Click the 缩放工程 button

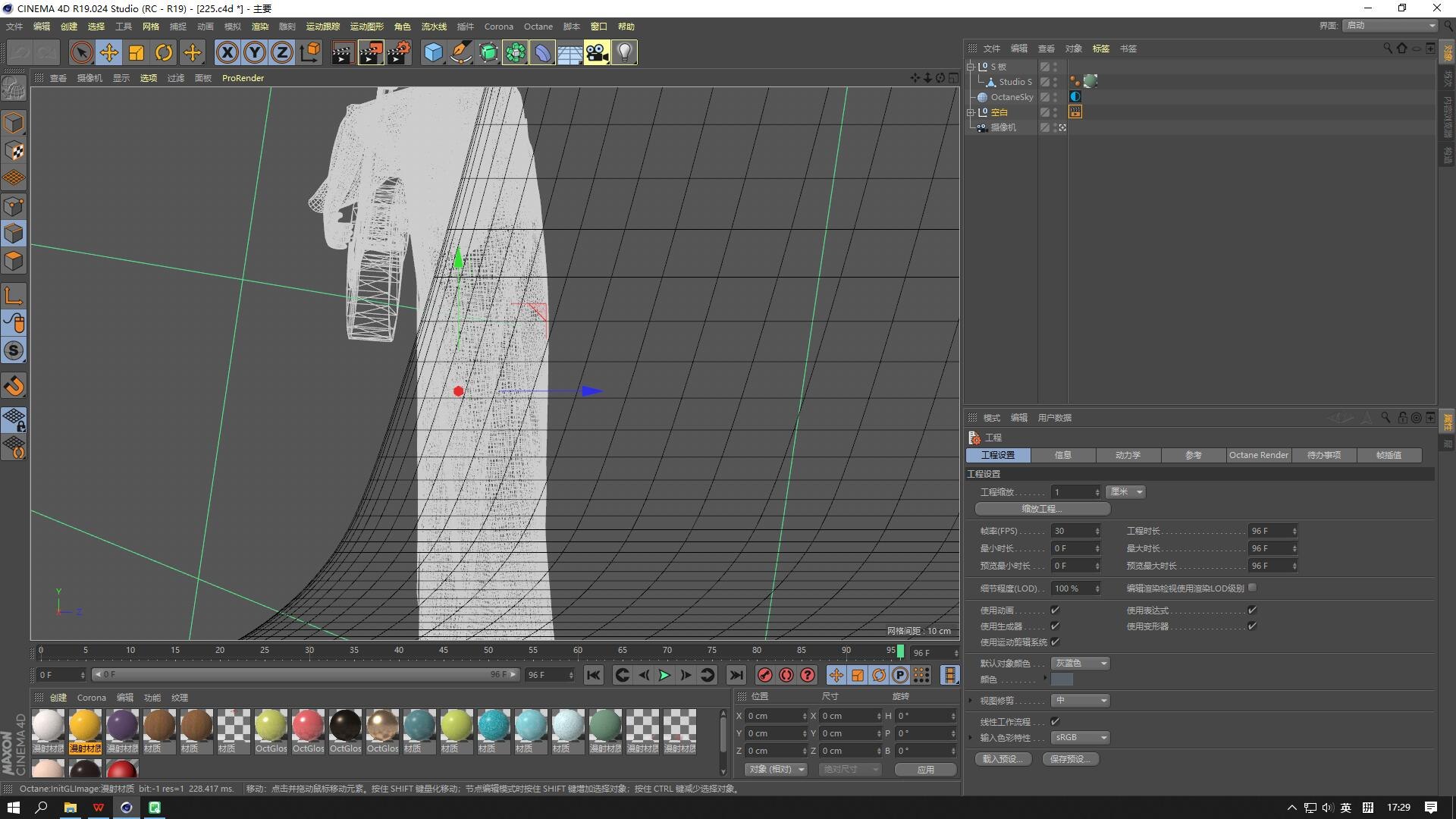pos(1042,509)
